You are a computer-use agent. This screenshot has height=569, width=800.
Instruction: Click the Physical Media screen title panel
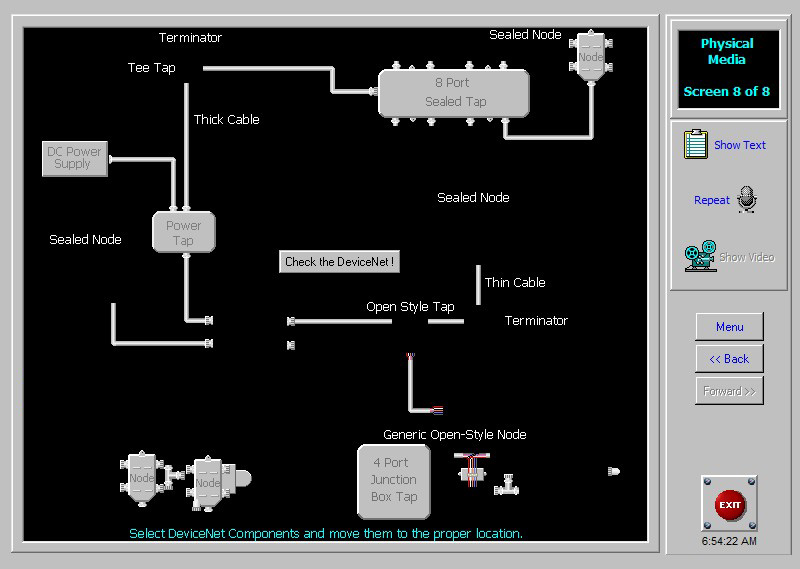[x=727, y=68]
